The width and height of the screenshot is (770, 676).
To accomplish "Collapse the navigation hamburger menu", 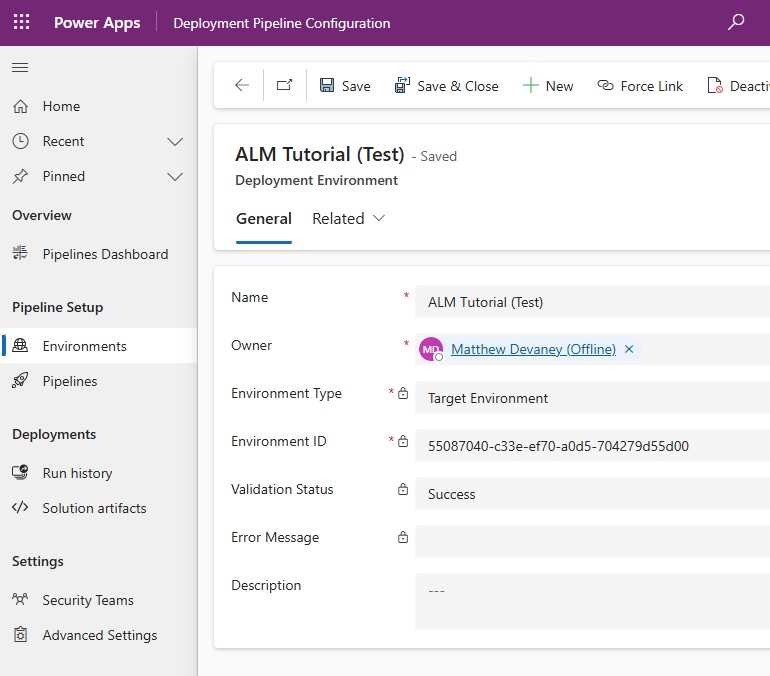I will [20, 68].
